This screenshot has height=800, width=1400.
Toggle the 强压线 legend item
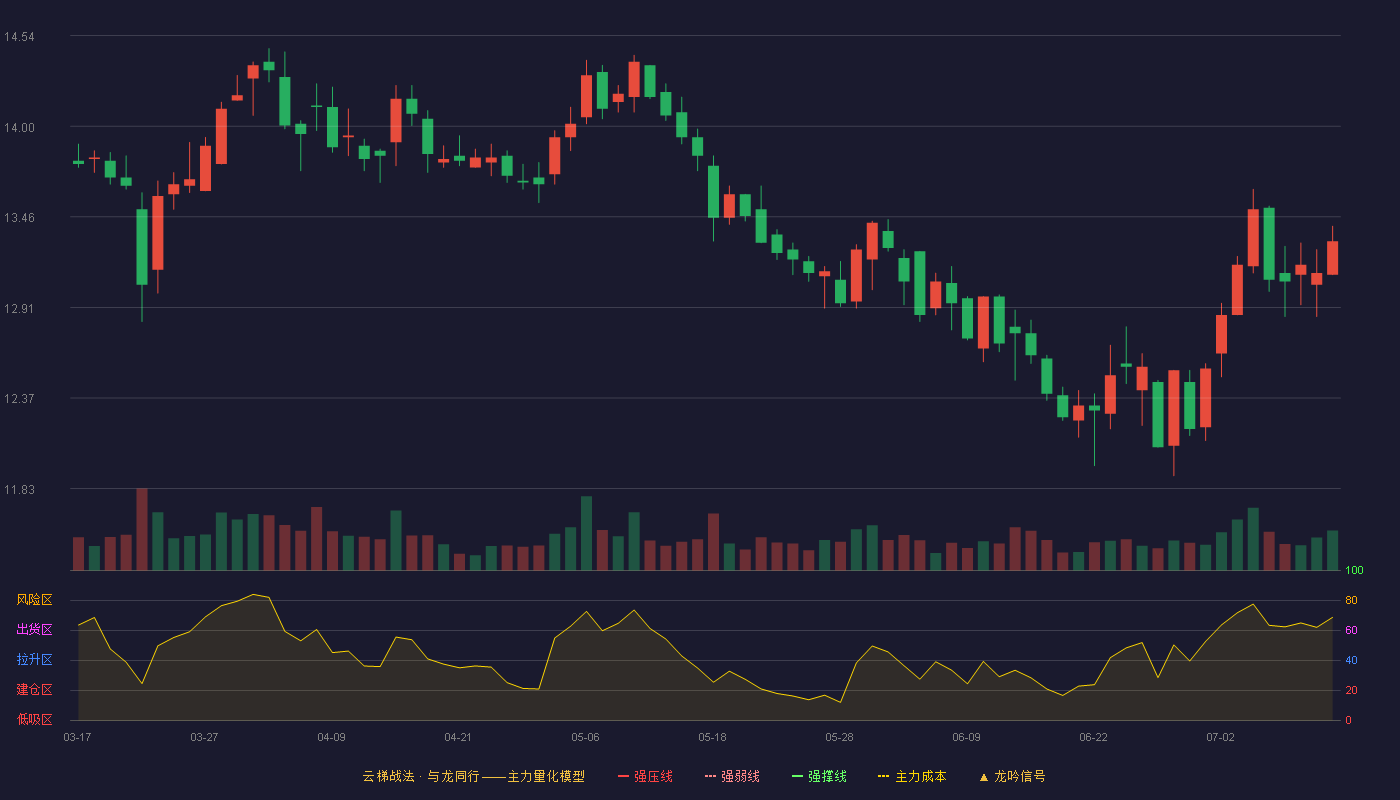(x=645, y=776)
